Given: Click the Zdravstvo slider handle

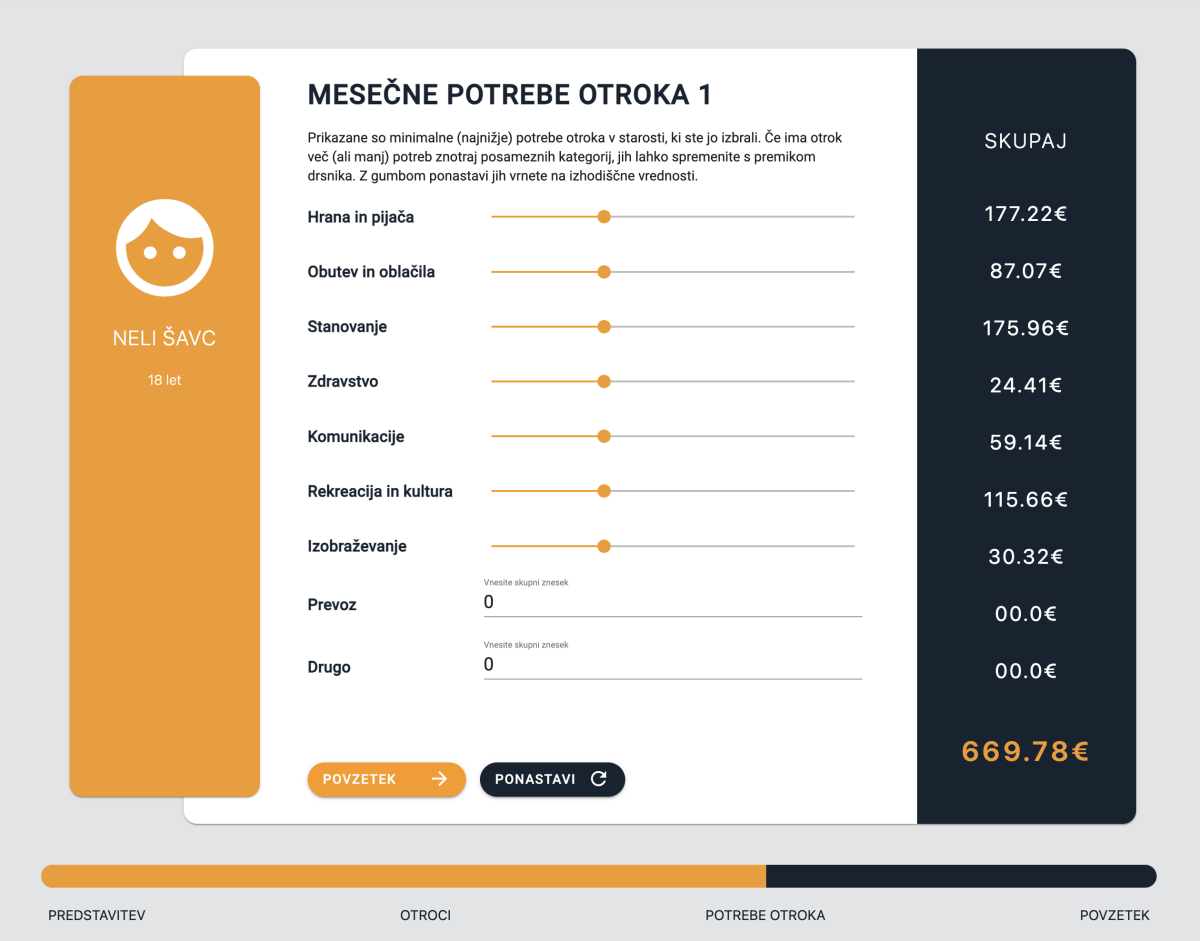Looking at the screenshot, I should [604, 382].
